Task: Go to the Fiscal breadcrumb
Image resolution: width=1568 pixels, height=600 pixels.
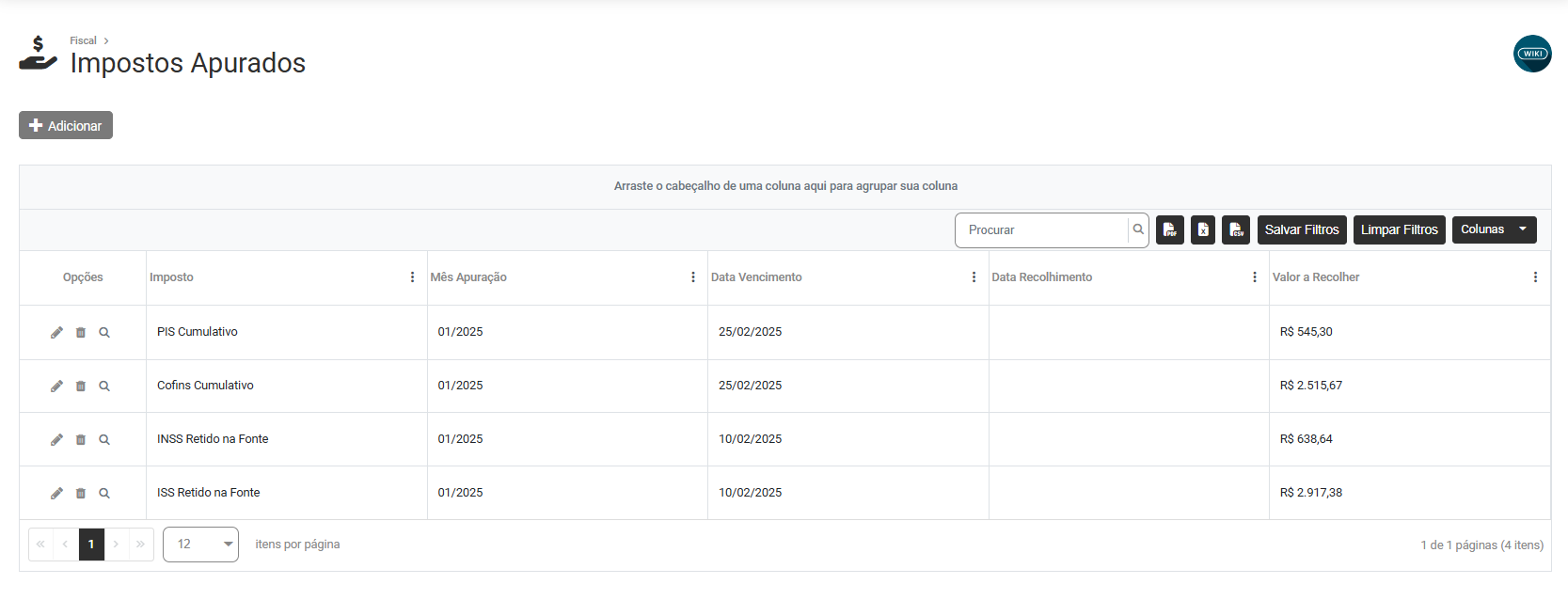Action: click(x=83, y=40)
